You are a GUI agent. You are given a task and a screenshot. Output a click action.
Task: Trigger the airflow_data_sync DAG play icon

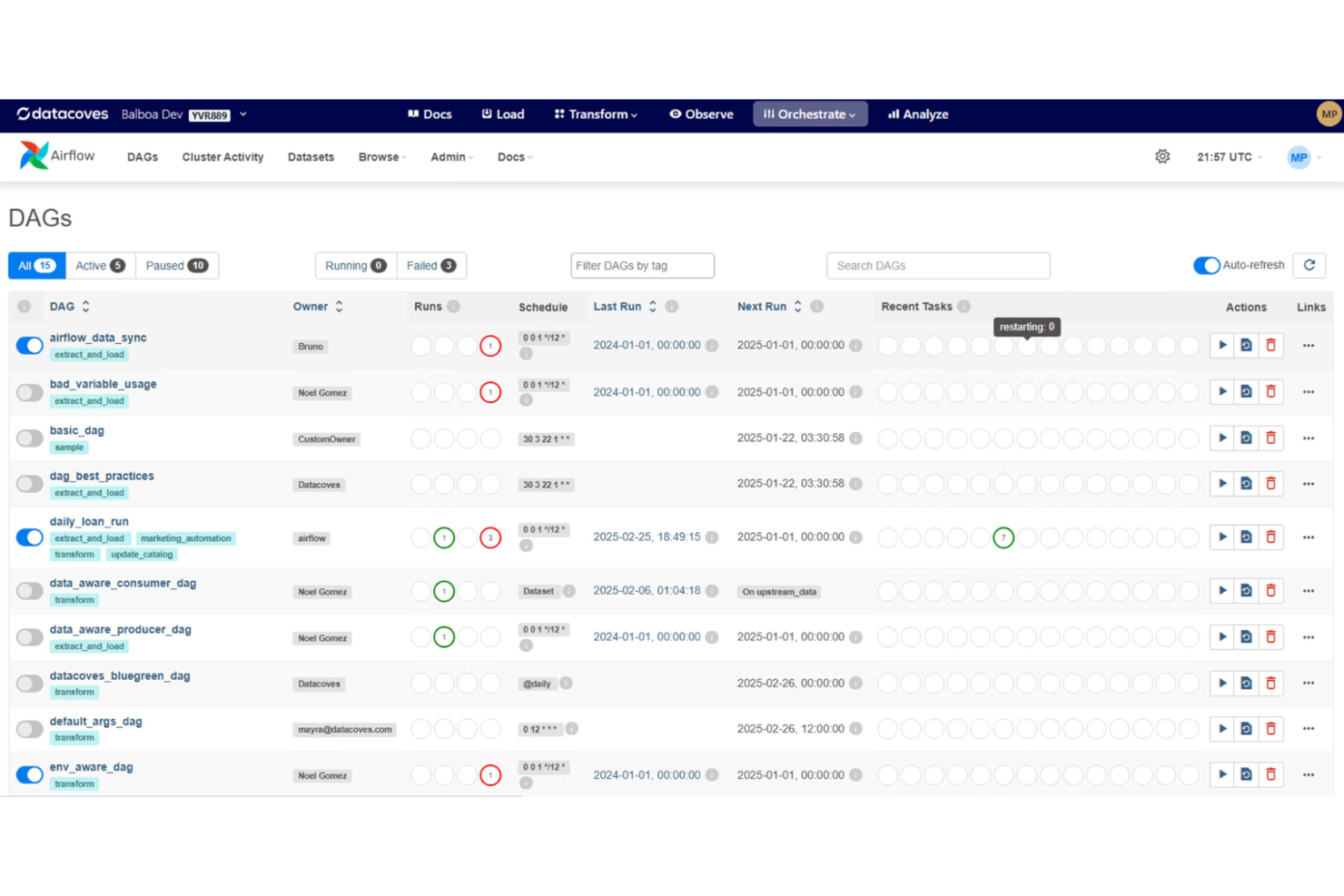tap(1222, 345)
